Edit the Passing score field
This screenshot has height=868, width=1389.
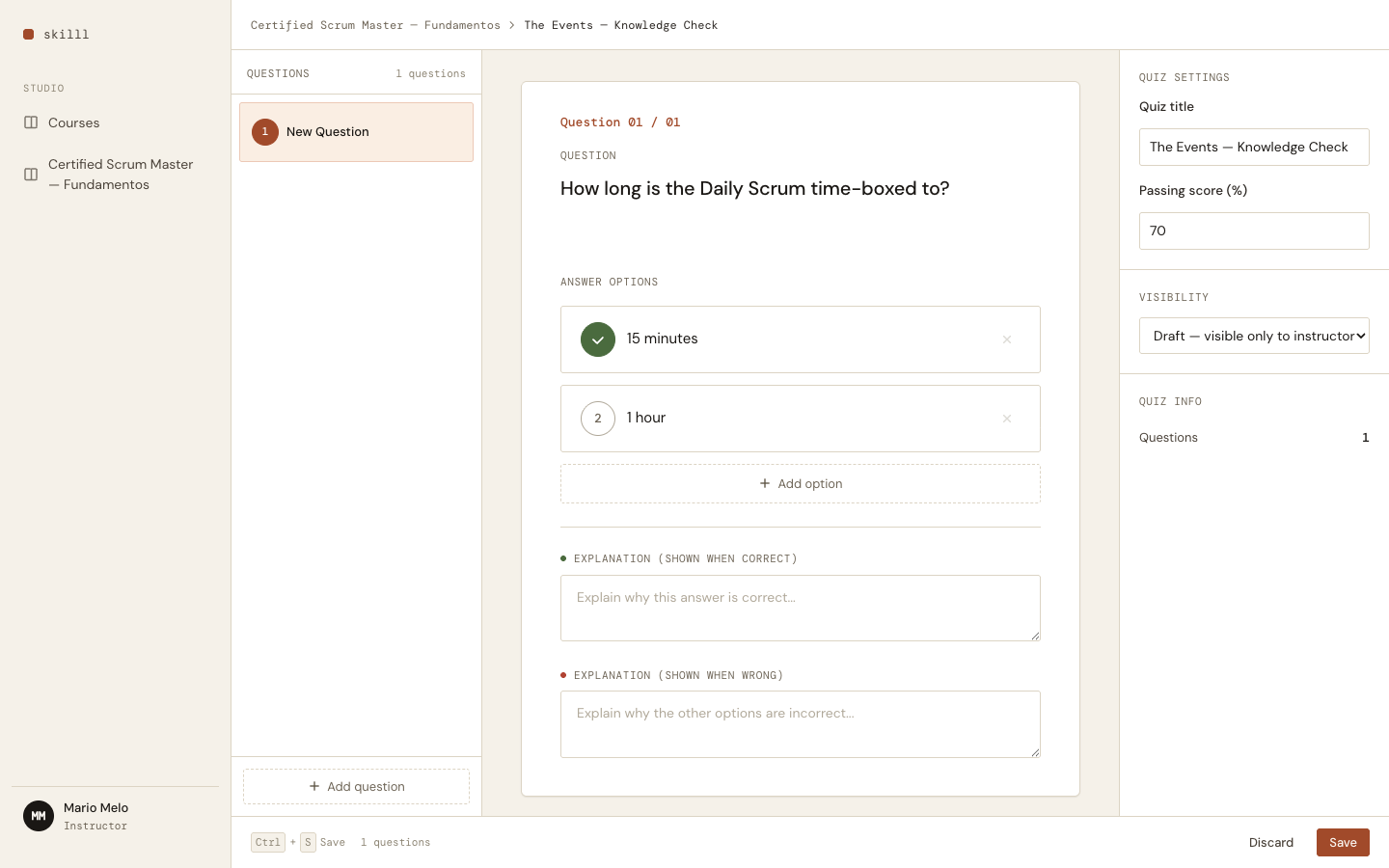click(x=1254, y=231)
